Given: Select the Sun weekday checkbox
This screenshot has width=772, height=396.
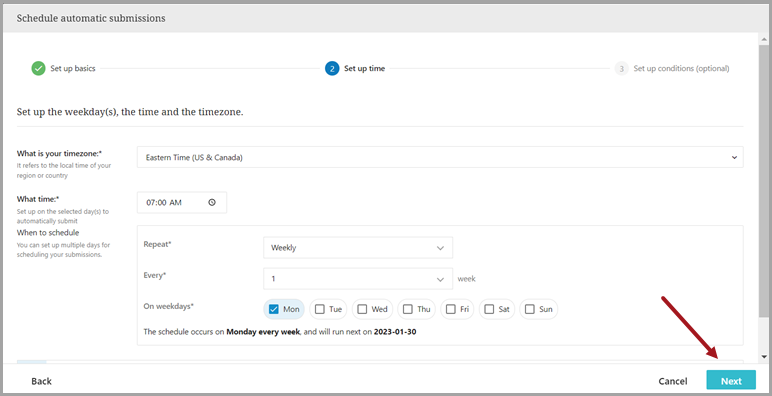Looking at the screenshot, I should (x=529, y=309).
